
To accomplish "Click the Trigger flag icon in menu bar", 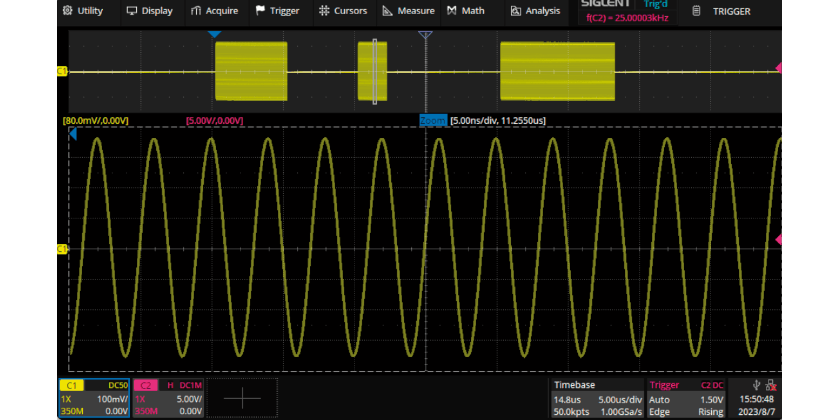I will coord(261,11).
